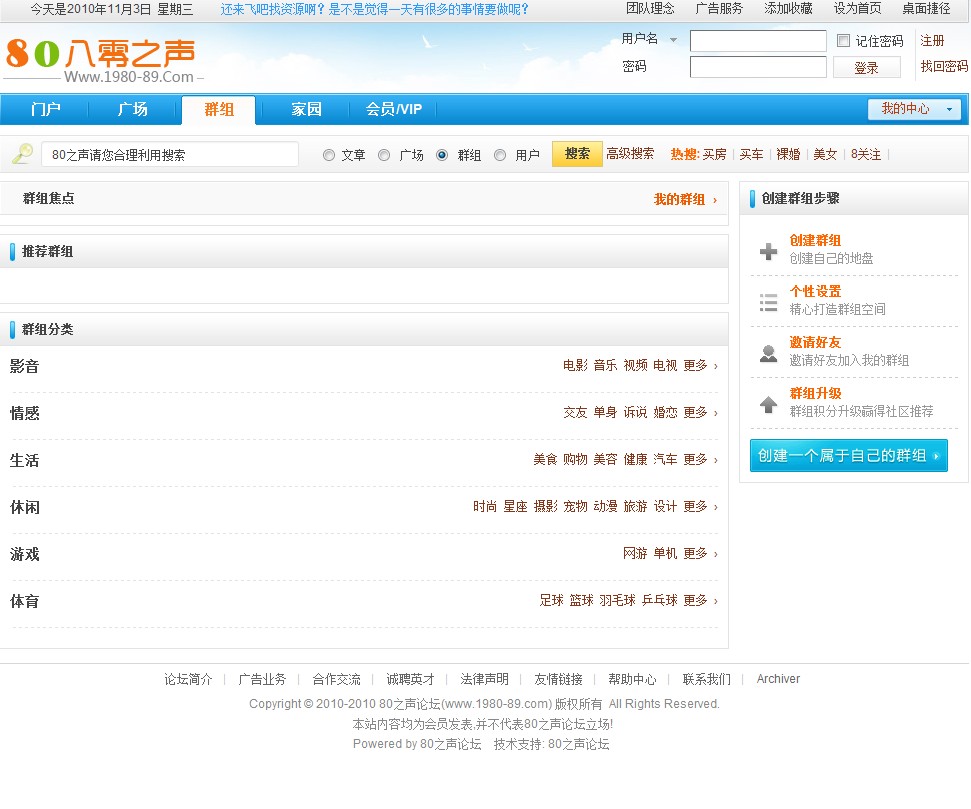
Task: Open the 注册 register link
Action: pos(932,41)
